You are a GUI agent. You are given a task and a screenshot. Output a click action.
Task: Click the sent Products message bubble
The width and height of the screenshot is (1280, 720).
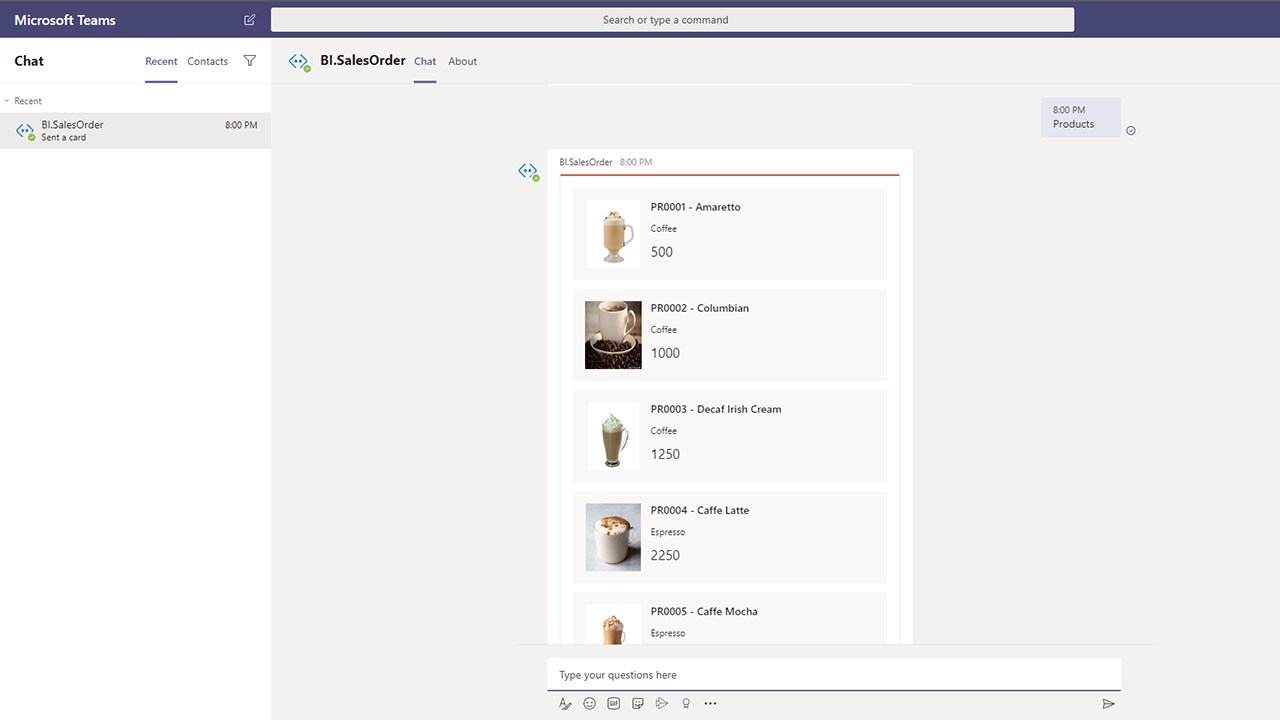coord(1081,117)
